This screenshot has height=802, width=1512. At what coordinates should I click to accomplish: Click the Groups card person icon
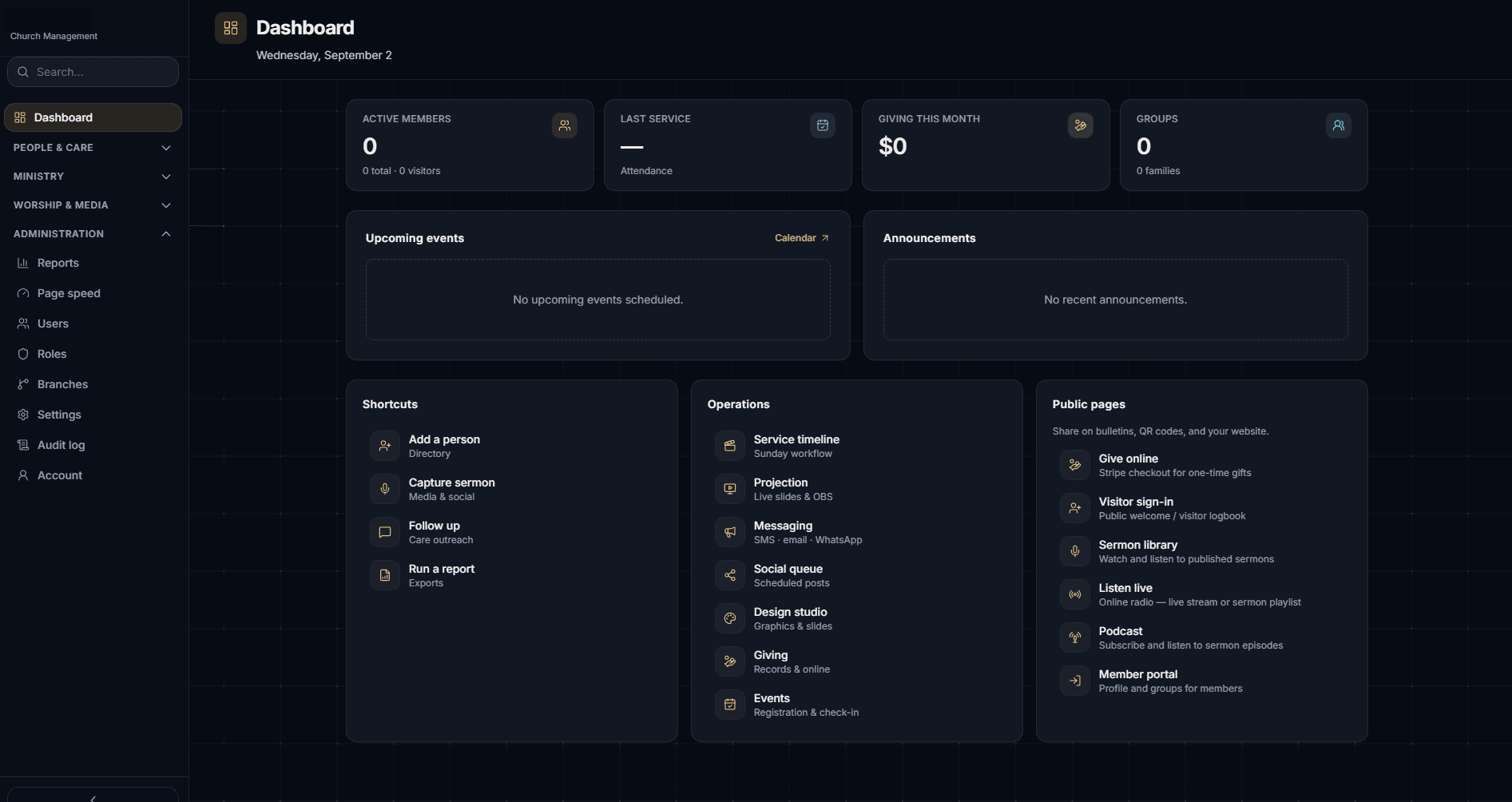[x=1339, y=125]
